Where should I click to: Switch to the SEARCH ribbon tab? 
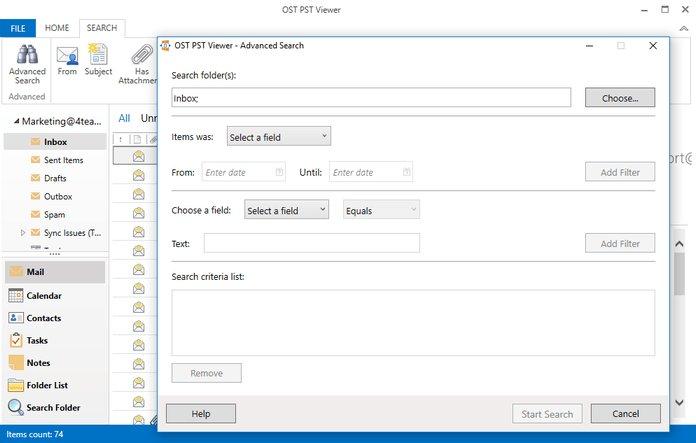pyautogui.click(x=102, y=28)
